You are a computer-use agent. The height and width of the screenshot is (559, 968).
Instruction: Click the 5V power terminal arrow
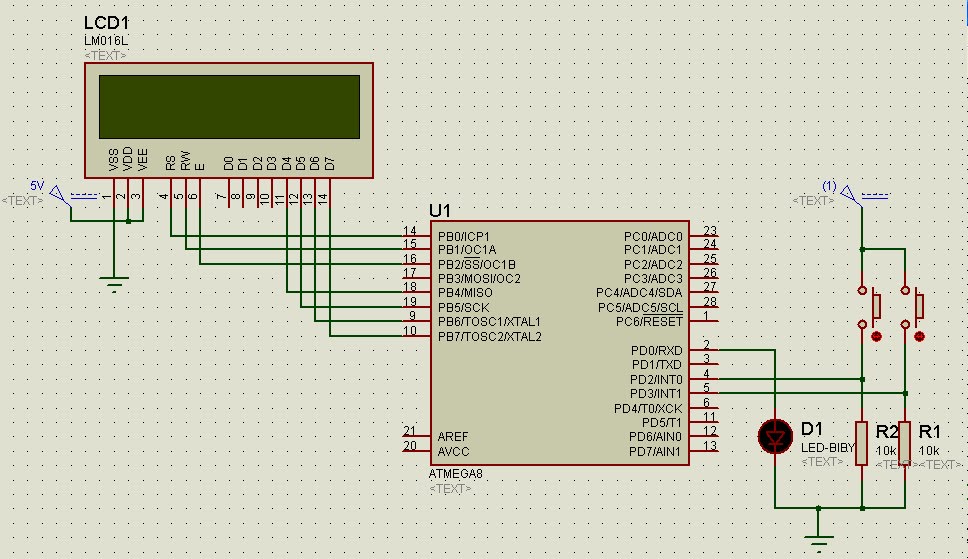pos(58,195)
